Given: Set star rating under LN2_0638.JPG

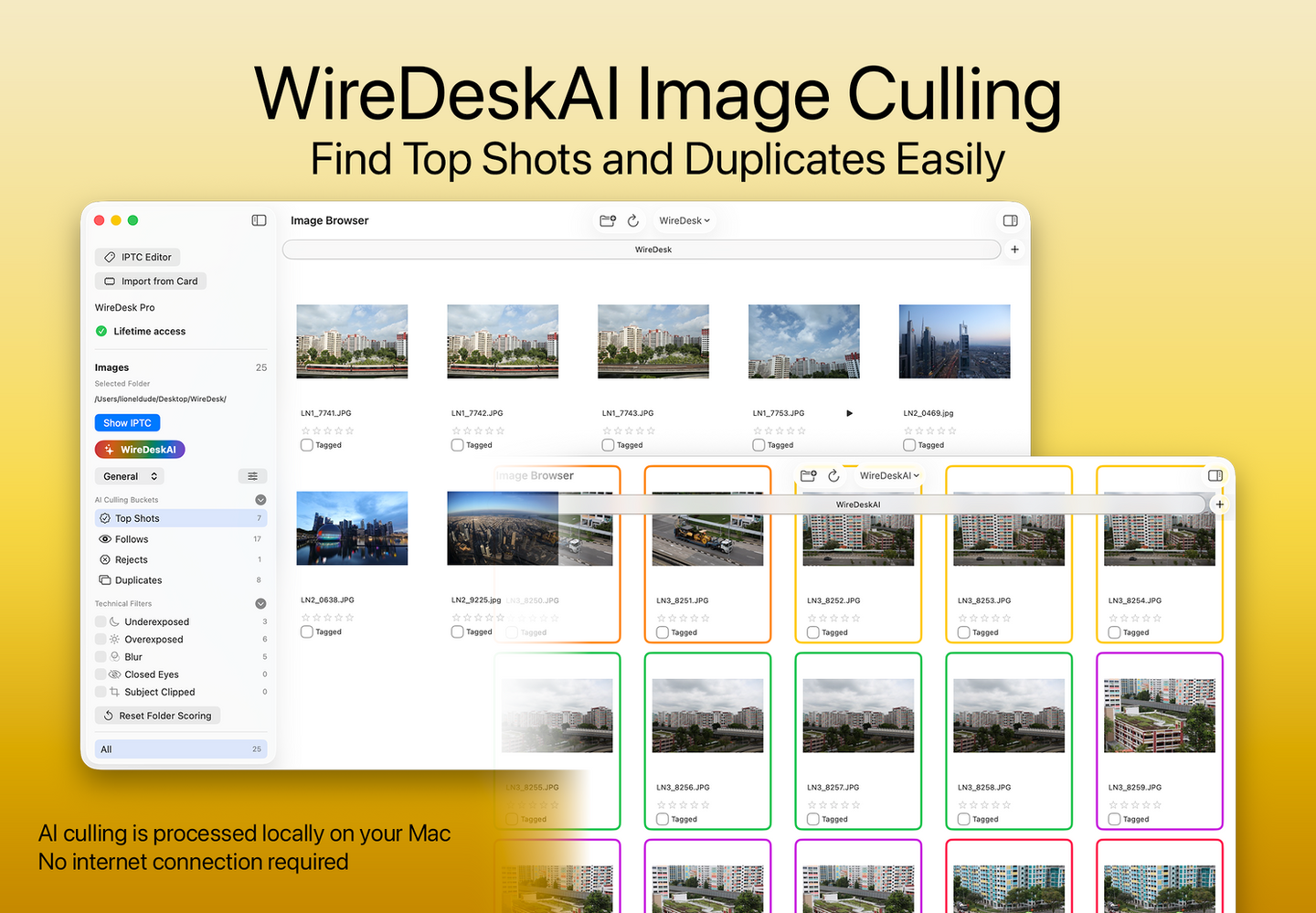Looking at the screenshot, I should [x=327, y=618].
